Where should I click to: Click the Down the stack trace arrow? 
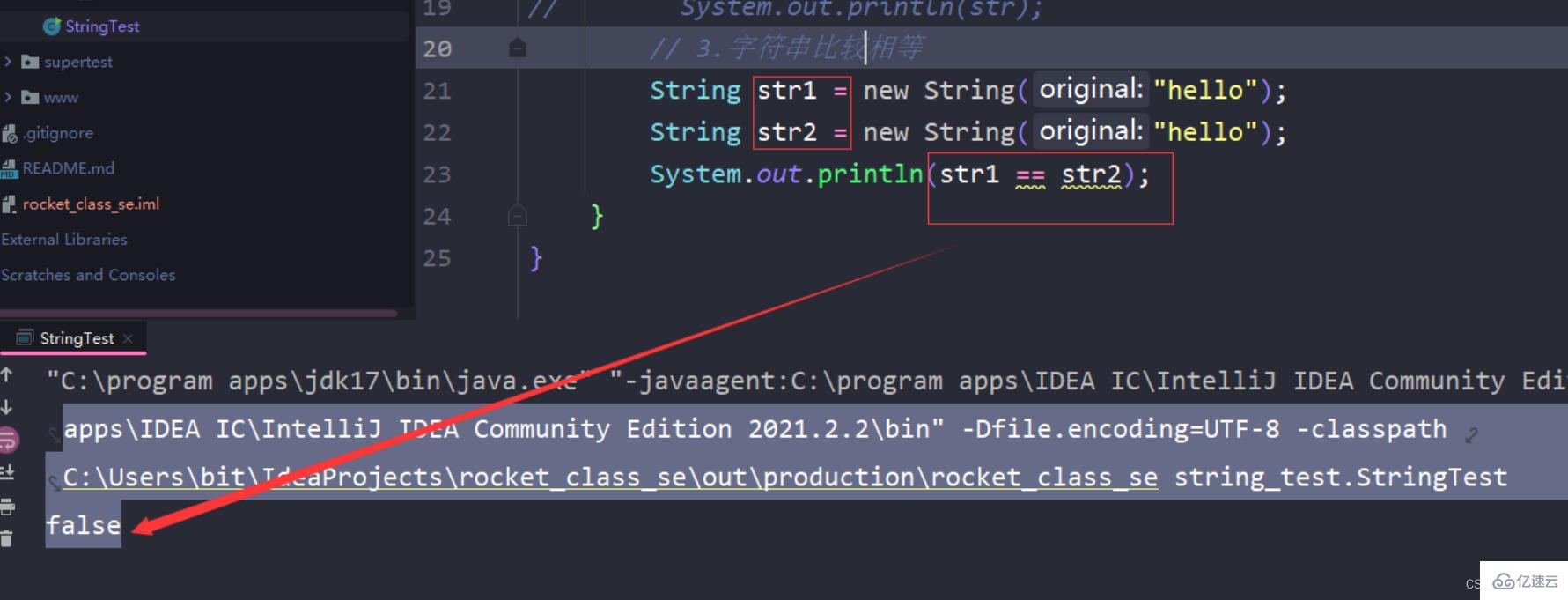click(x=7, y=407)
